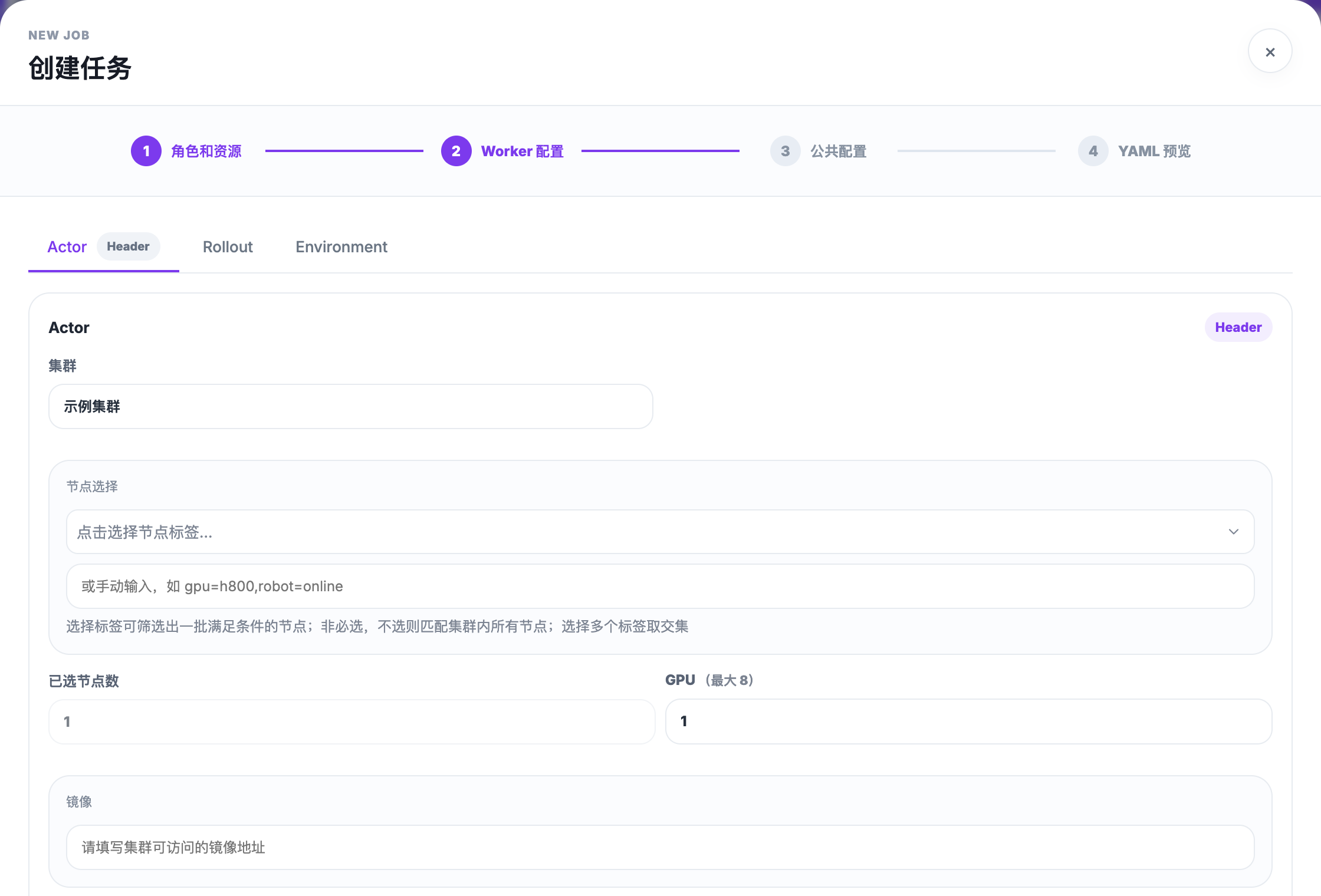Open step 4 YAML 预览 circle
This screenshot has height=896, width=1321.
coord(1093,151)
